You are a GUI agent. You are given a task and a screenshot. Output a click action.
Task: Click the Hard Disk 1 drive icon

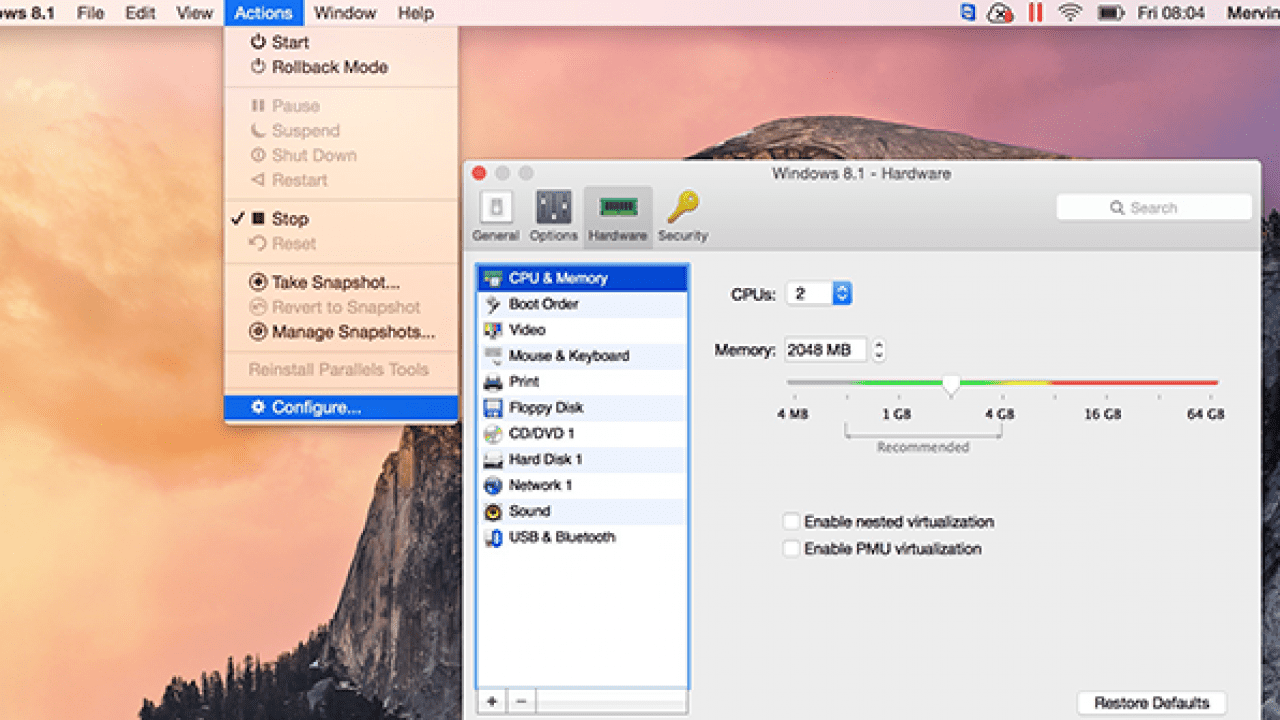[493, 460]
